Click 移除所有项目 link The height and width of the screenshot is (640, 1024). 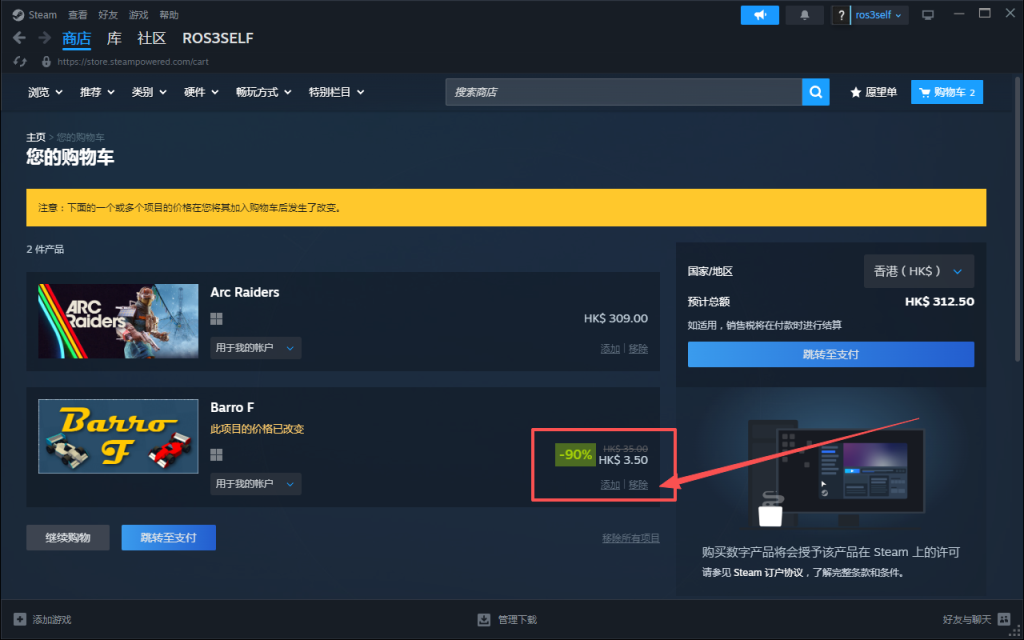pyautogui.click(x=630, y=538)
